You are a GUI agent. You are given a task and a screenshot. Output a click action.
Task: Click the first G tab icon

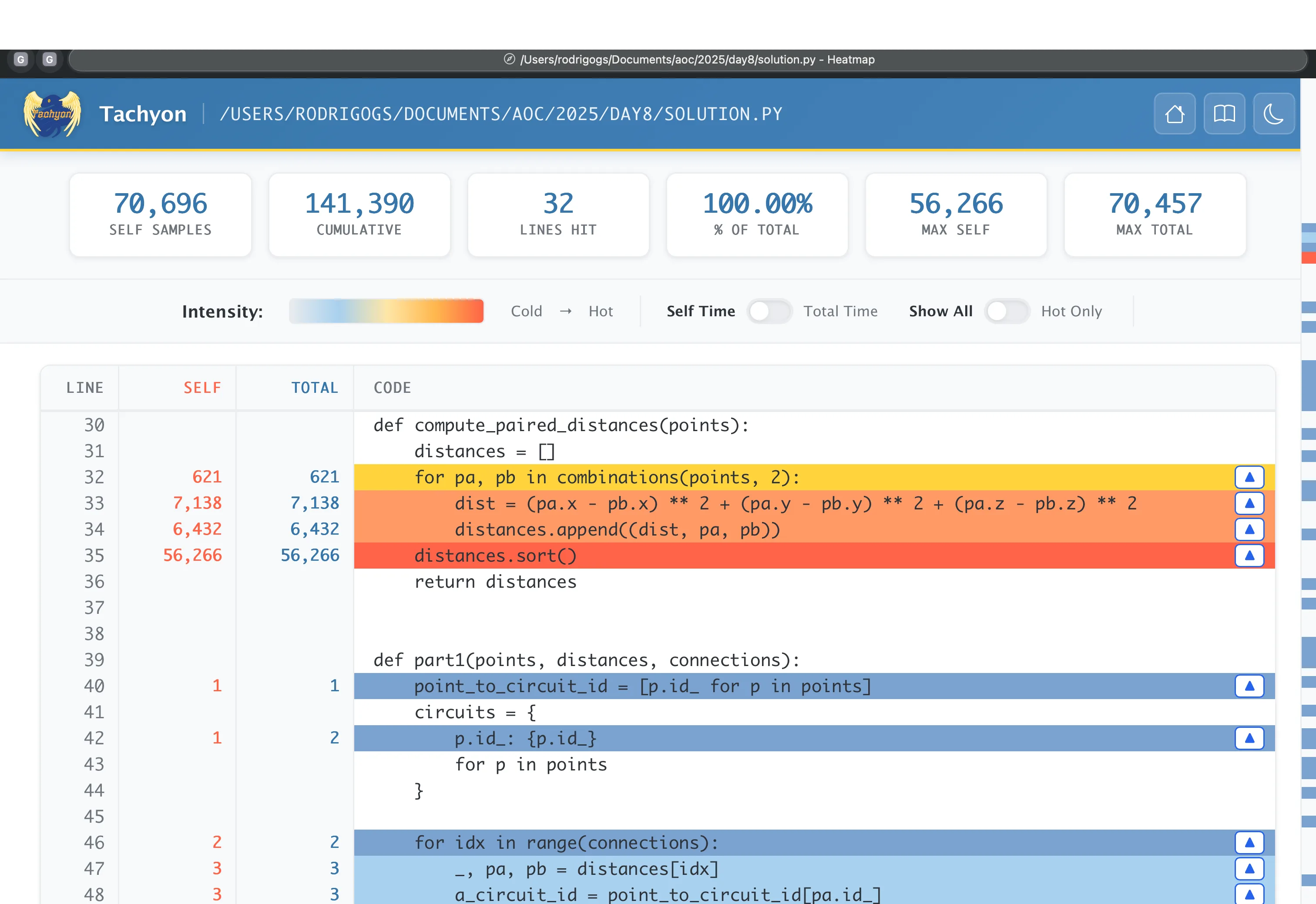point(21,60)
